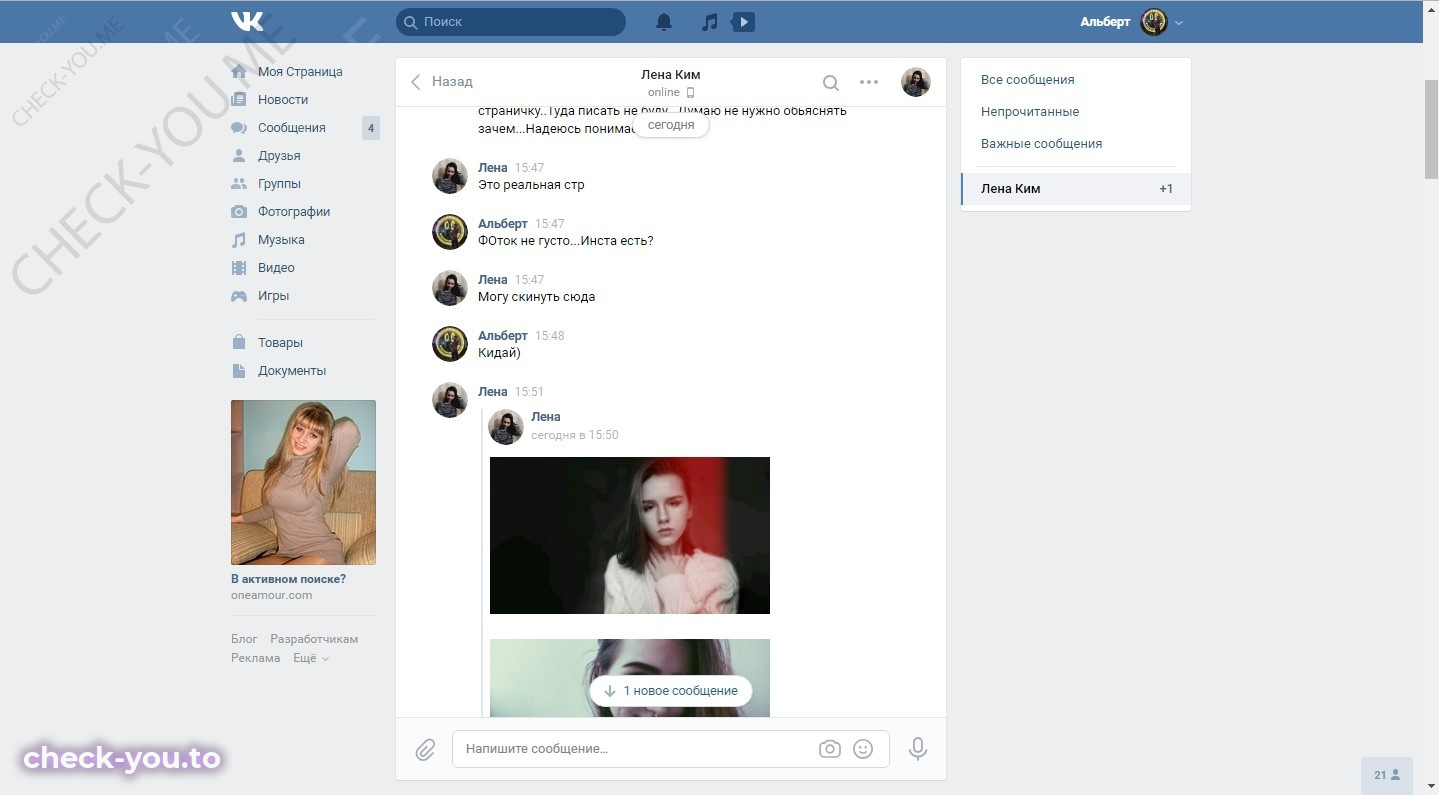Open the first forwarded photo with red light
This screenshot has height=795, width=1439.
630,535
